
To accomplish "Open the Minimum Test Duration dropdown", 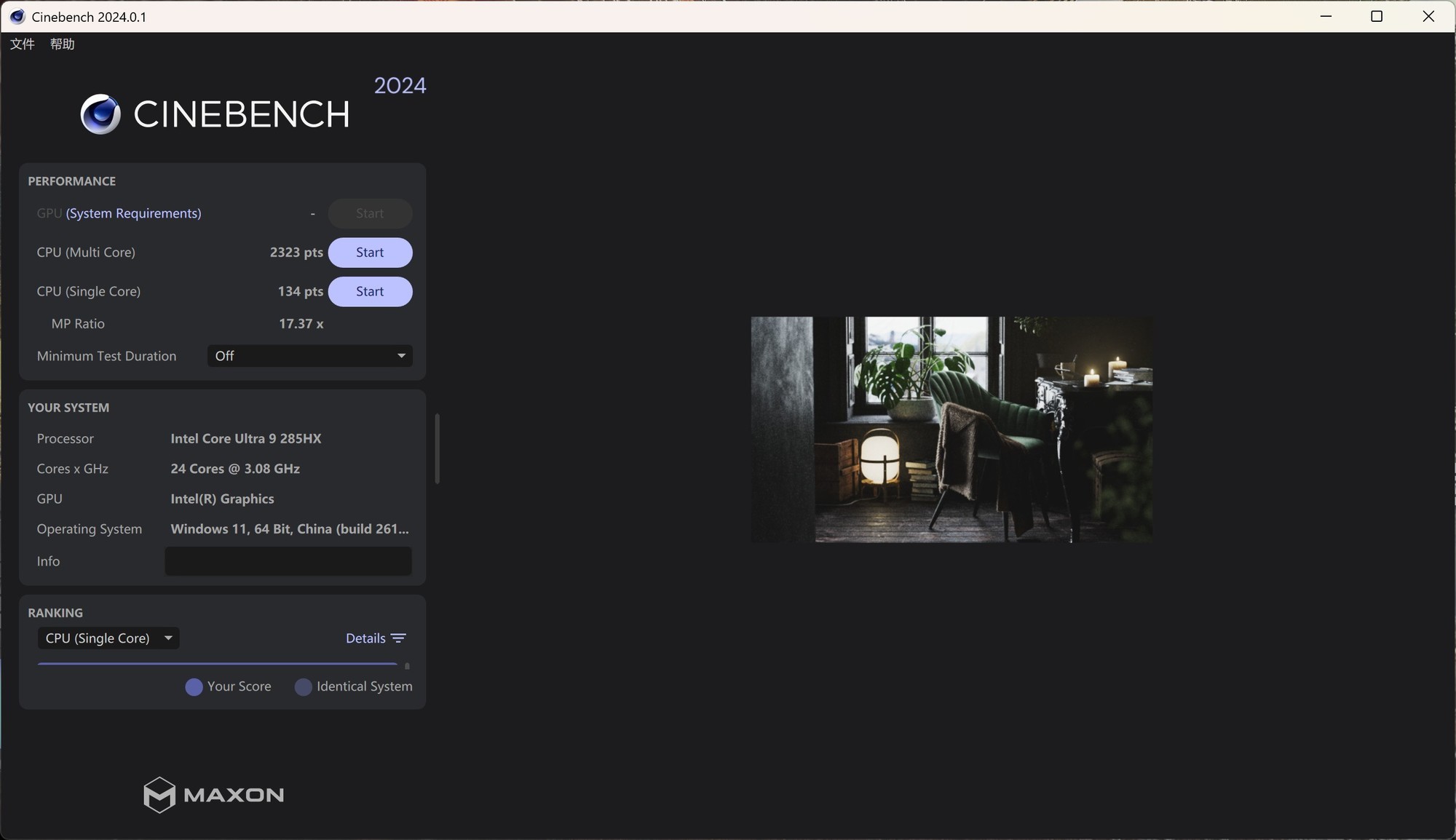I will (x=309, y=356).
